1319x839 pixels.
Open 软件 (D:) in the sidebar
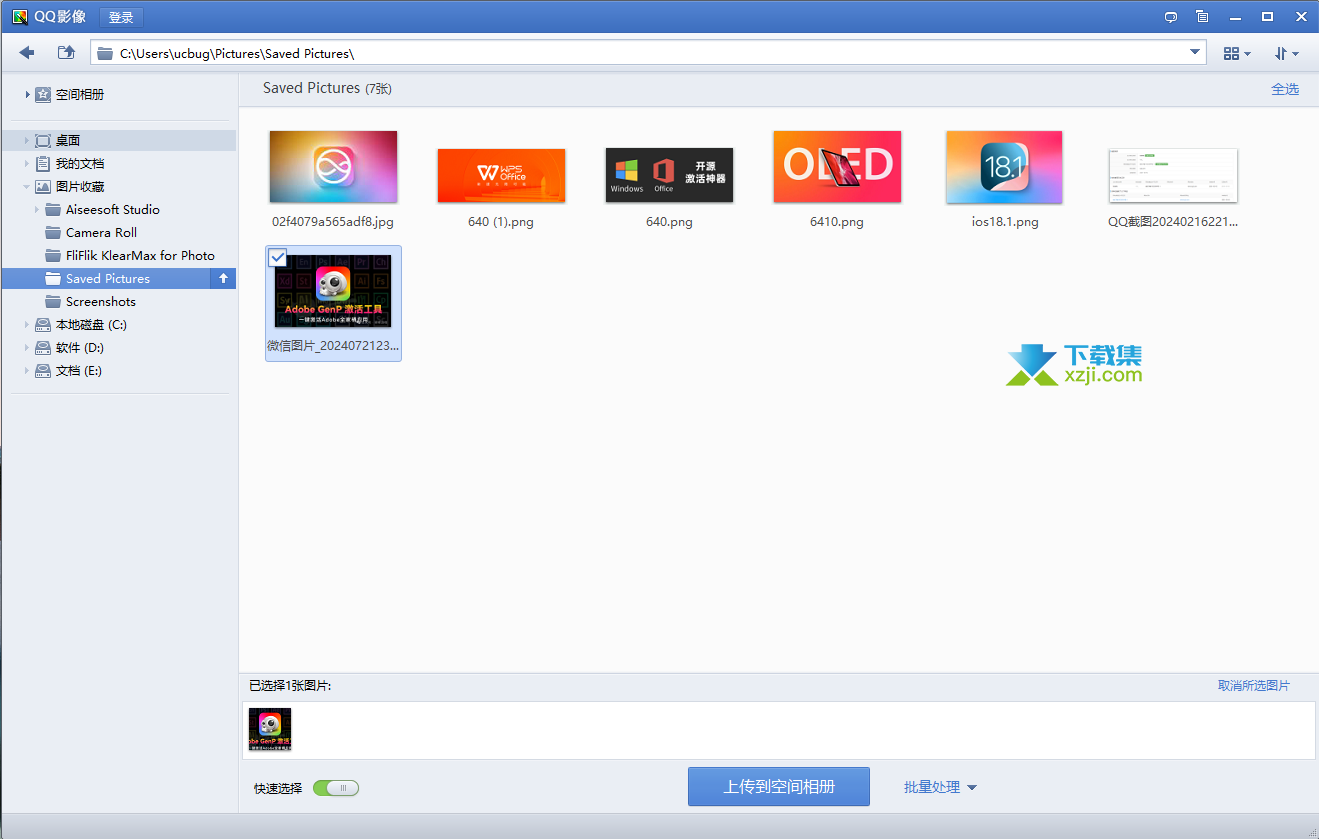tap(80, 348)
